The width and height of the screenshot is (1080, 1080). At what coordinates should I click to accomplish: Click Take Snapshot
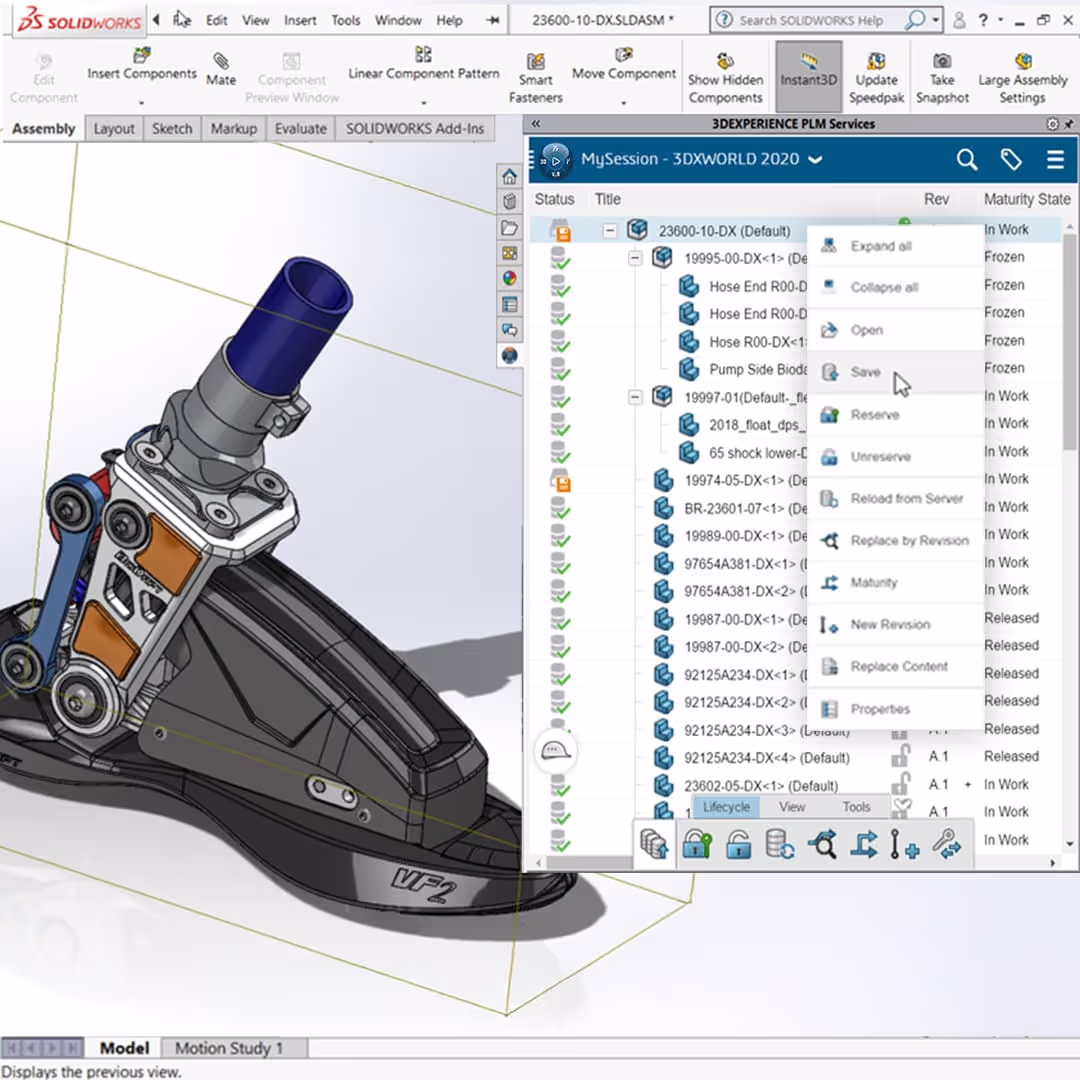pyautogui.click(x=942, y=79)
